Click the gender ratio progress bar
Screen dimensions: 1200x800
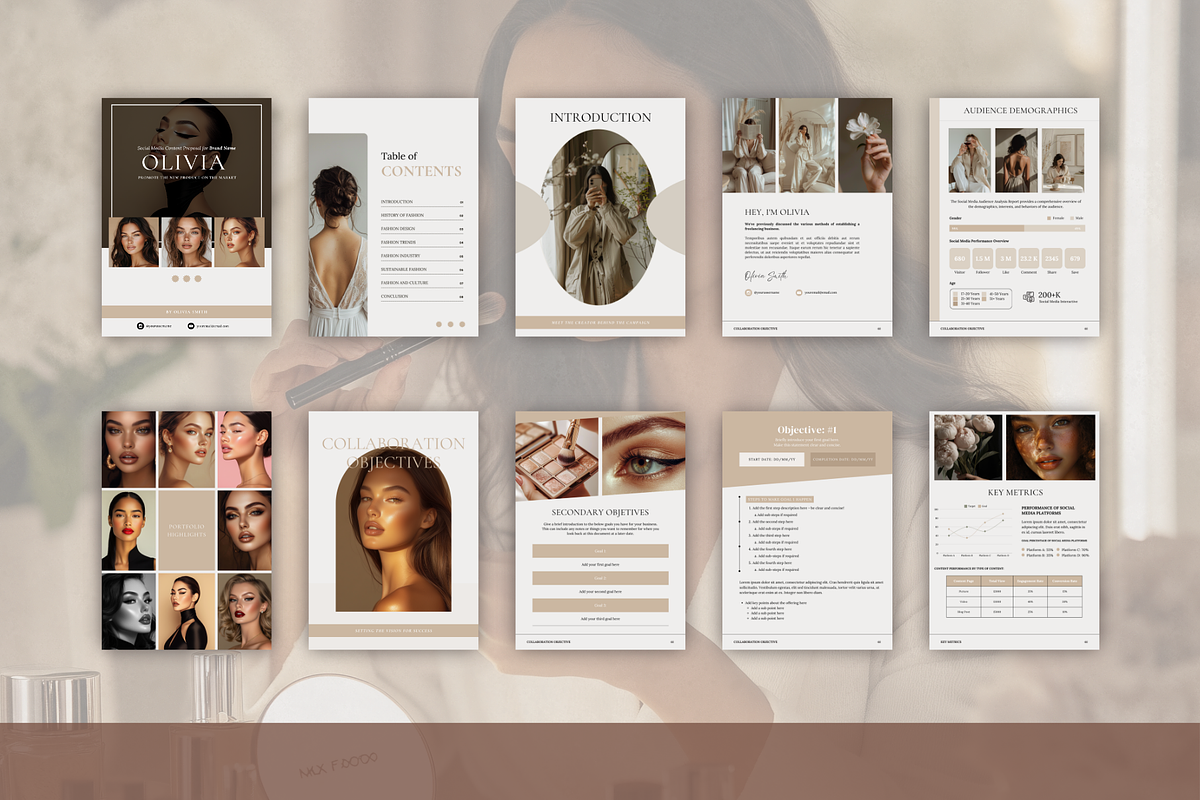click(1018, 228)
